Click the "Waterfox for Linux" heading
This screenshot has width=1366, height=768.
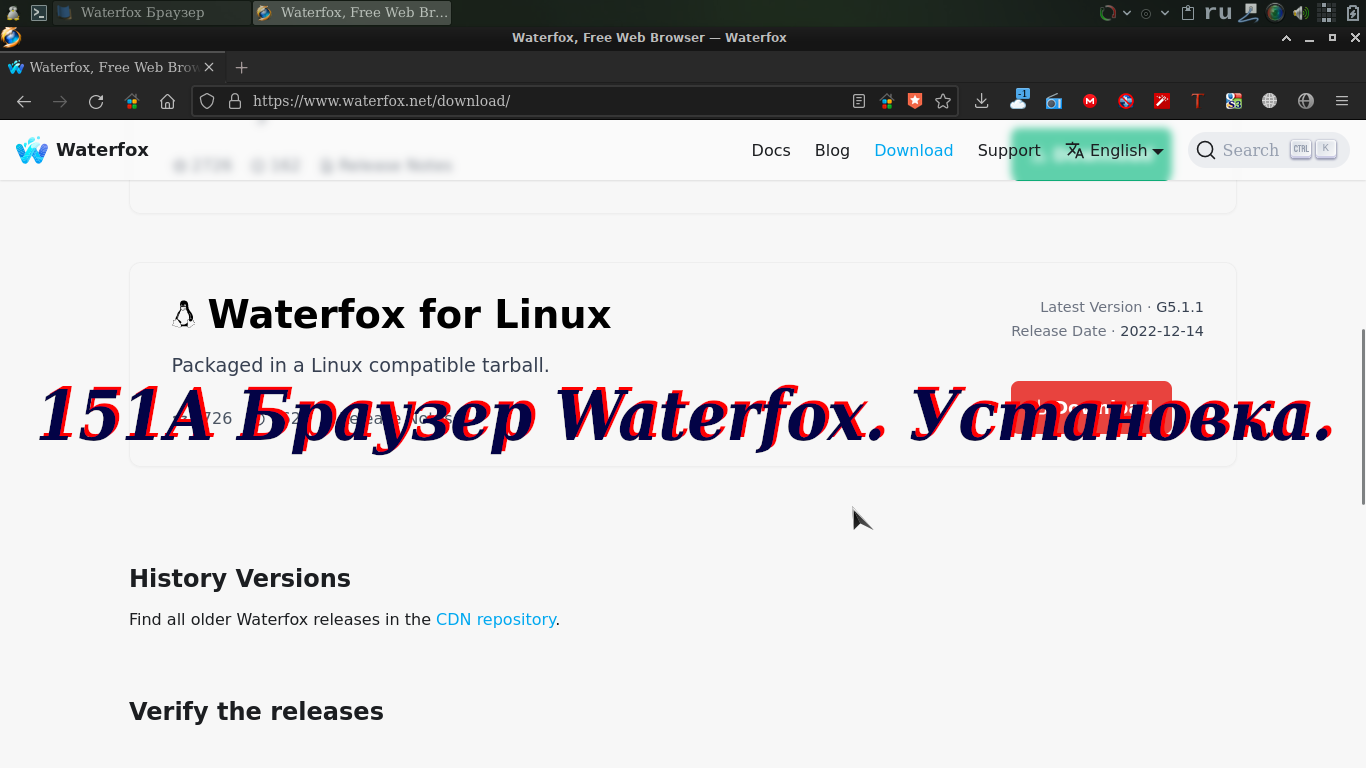pos(409,314)
